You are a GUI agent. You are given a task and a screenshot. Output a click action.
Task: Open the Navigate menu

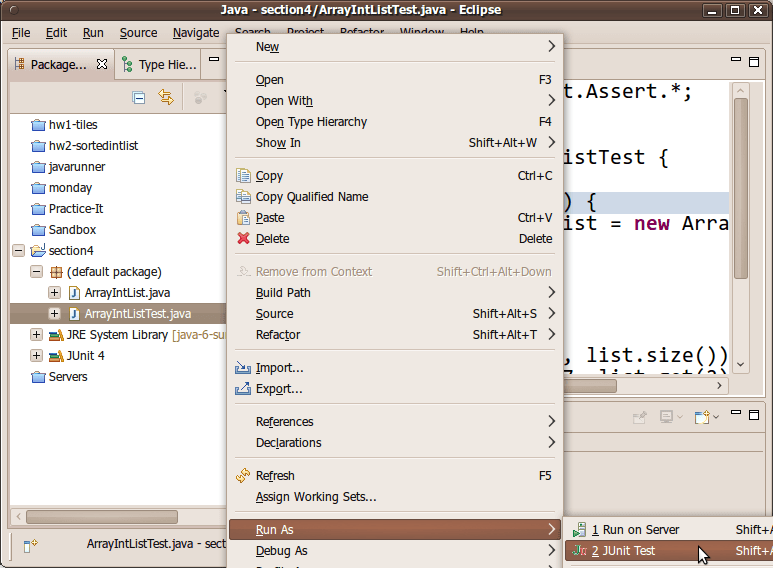tap(196, 33)
